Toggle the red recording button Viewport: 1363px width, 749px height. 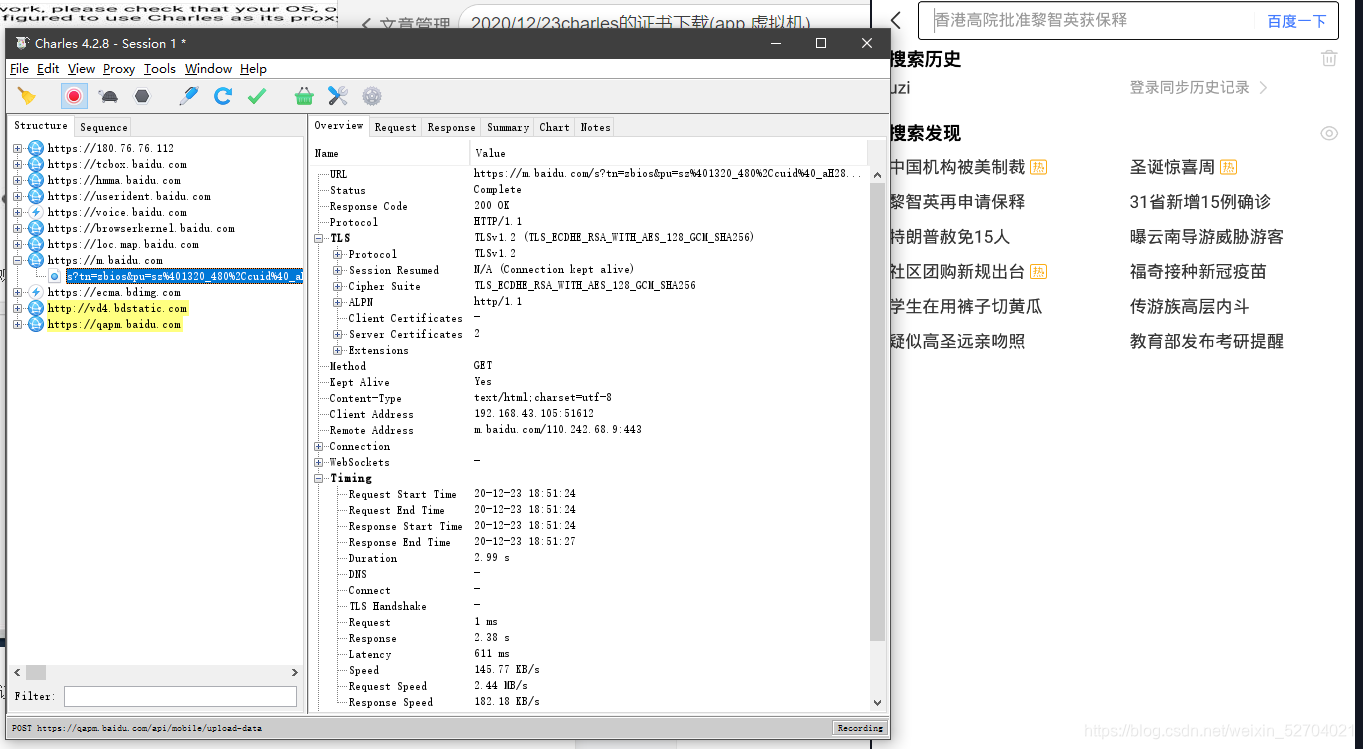click(x=73, y=96)
